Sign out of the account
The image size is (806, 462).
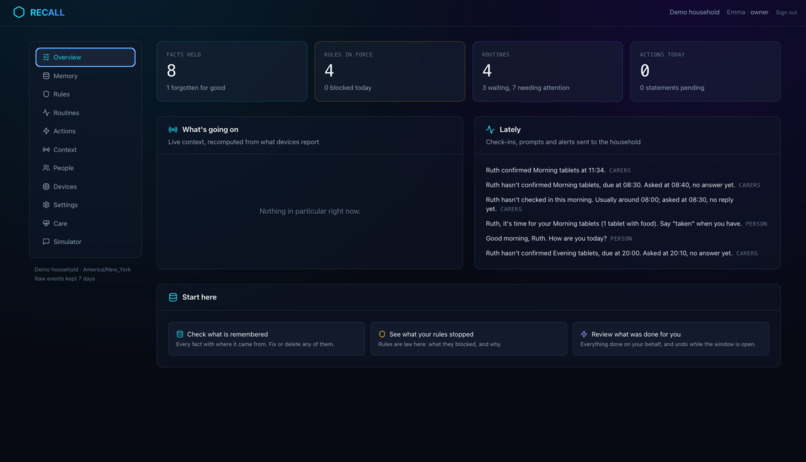(786, 12)
